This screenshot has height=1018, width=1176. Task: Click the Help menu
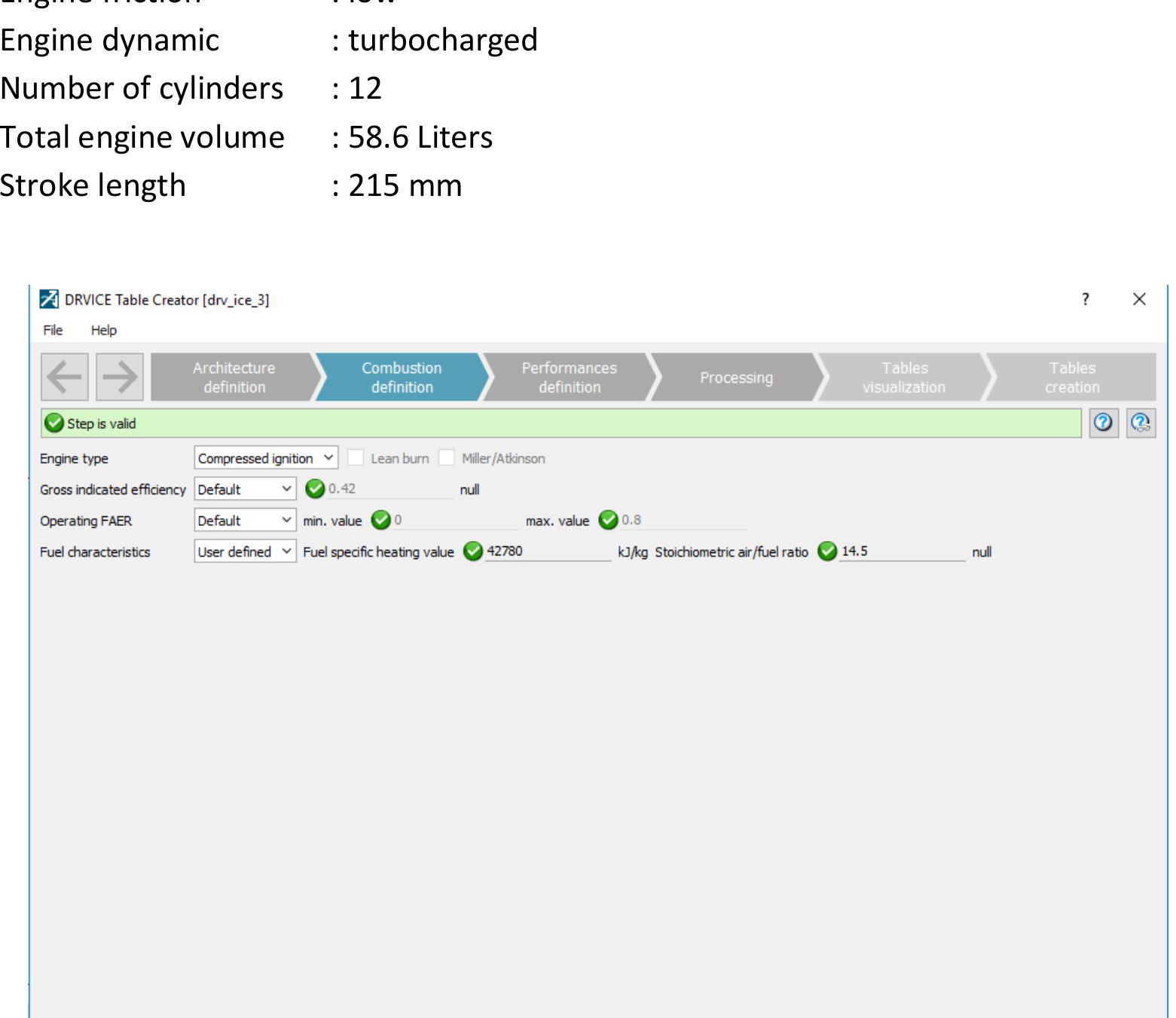(x=104, y=329)
